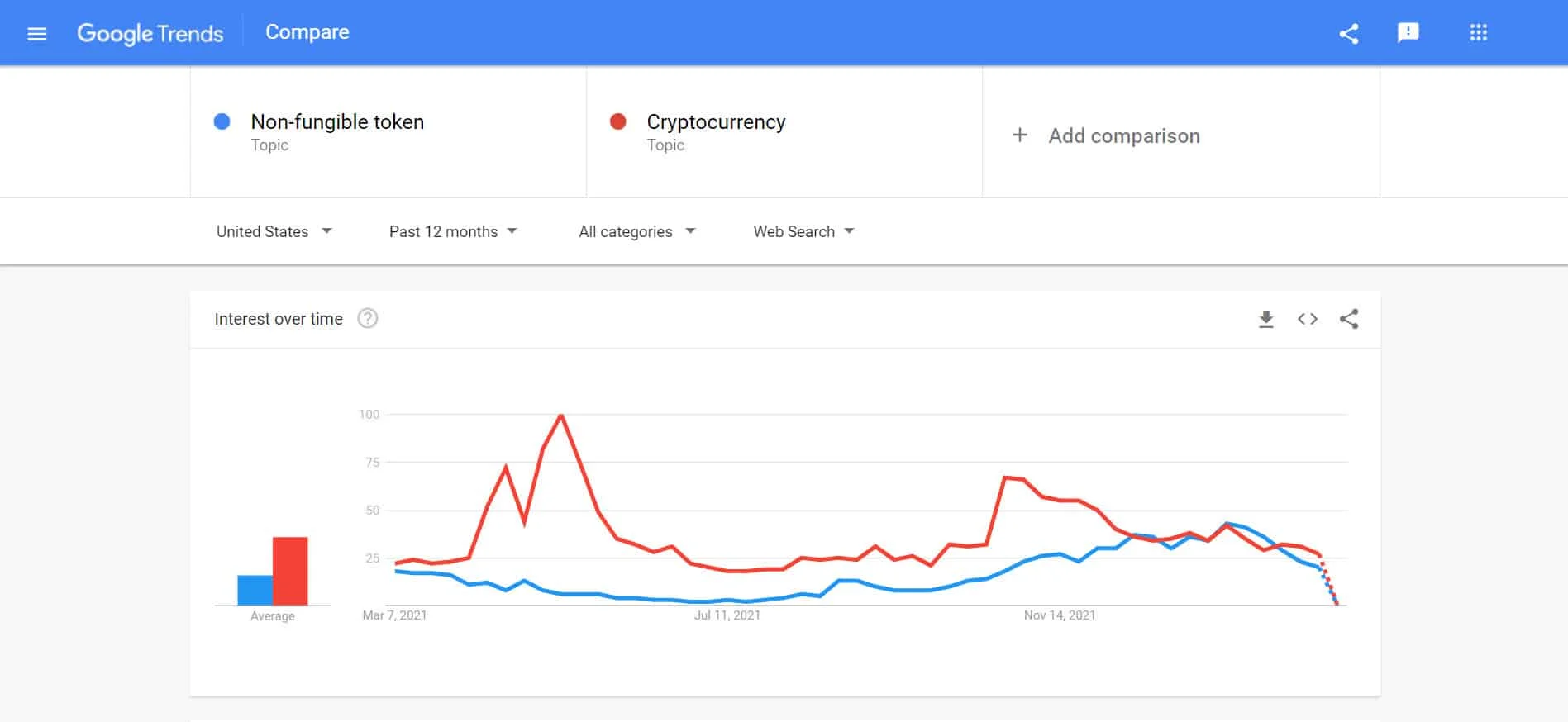
Task: Open the send feedback icon
Action: [1408, 33]
